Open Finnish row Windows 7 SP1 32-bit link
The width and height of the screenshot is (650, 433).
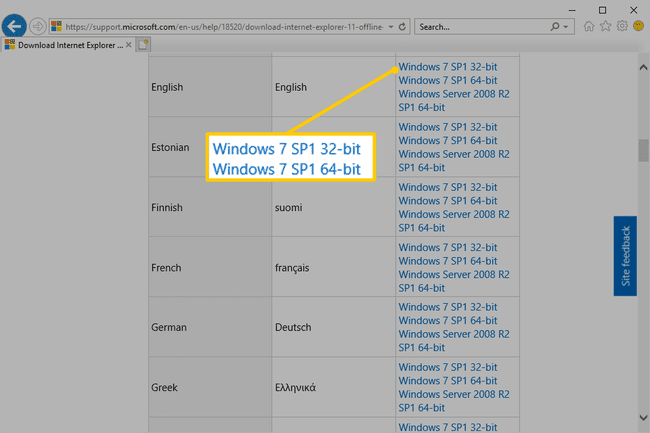448,187
